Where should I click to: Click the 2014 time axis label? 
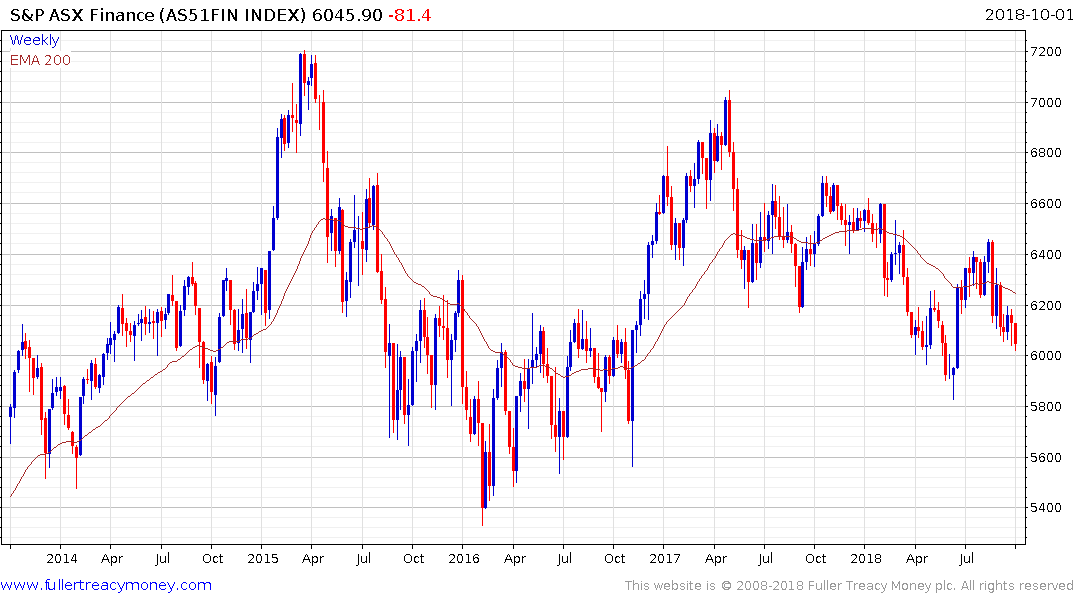click(62, 558)
